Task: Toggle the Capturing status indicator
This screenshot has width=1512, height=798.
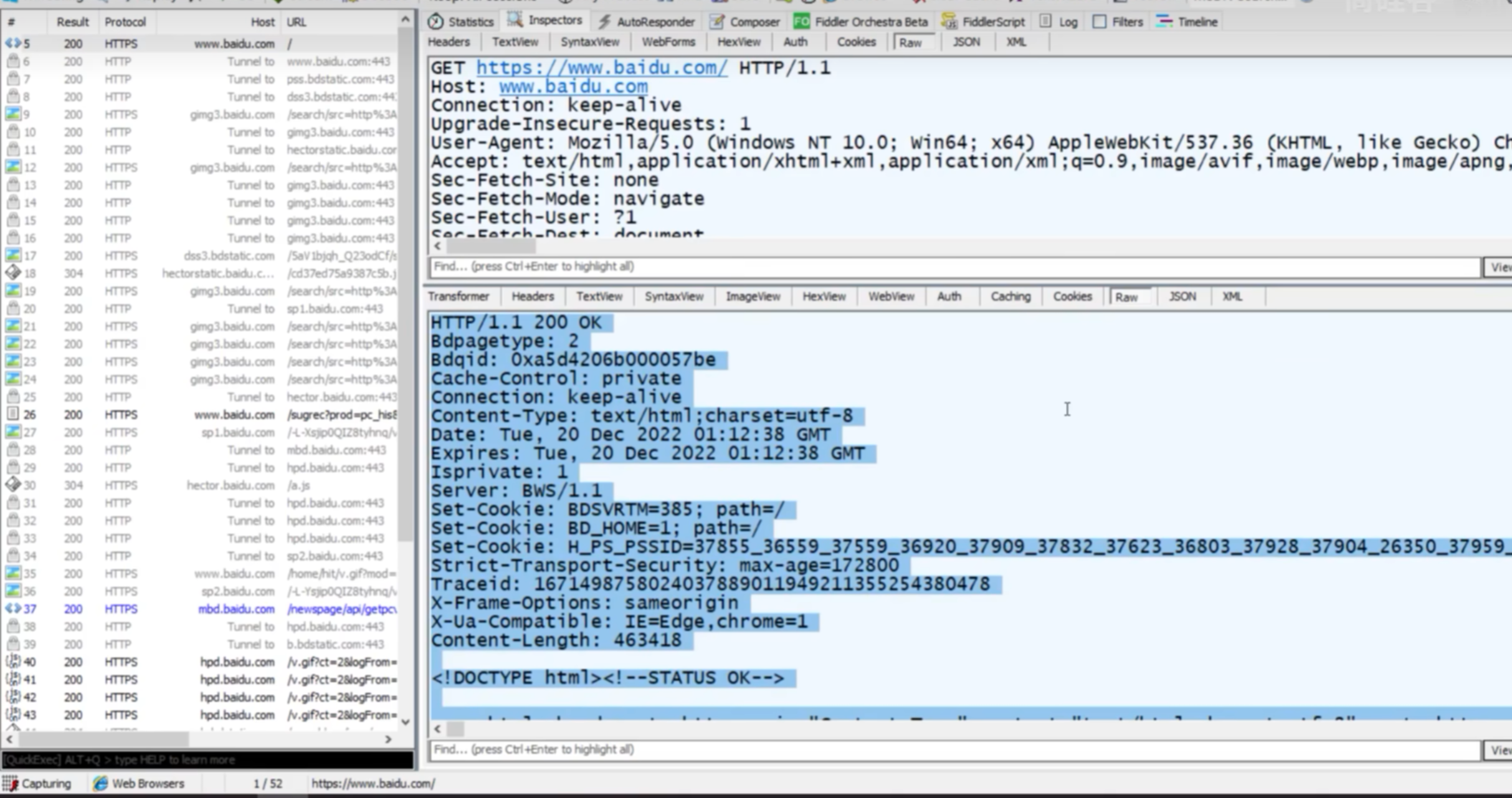Action: pos(37,783)
